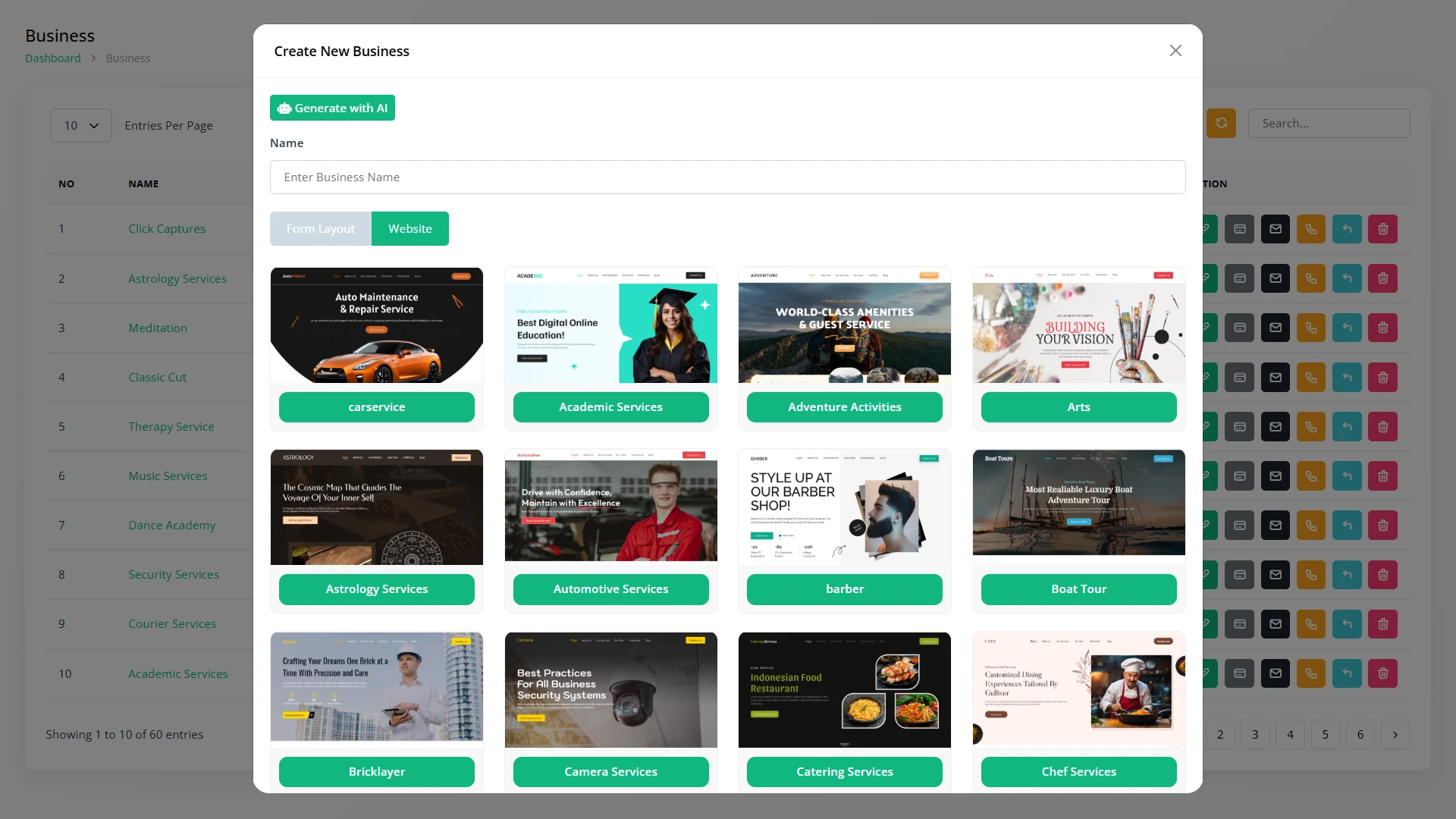
Task: Select the Astrology Services template button
Action: (377, 589)
